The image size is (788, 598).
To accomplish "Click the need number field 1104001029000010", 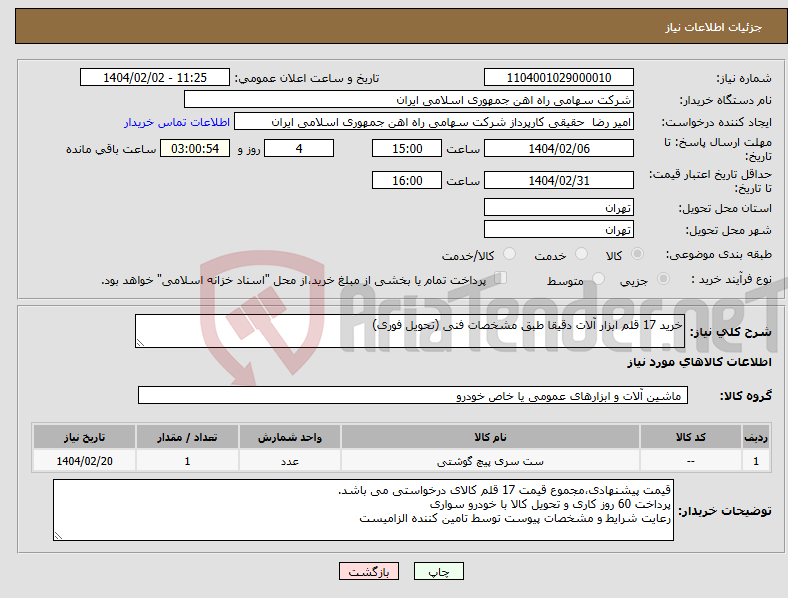I will 558,77.
